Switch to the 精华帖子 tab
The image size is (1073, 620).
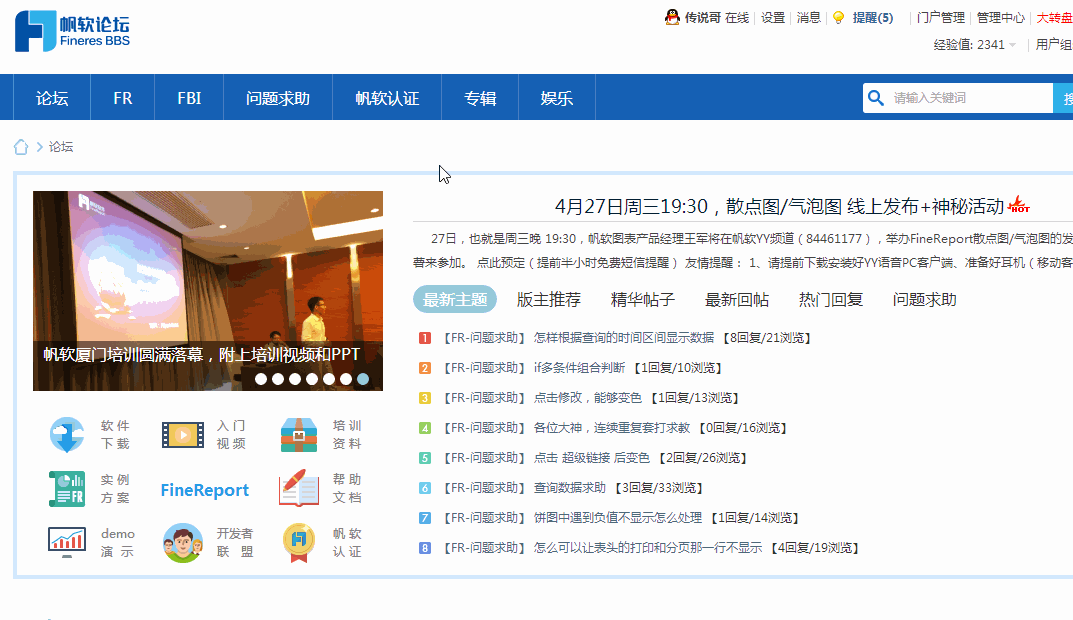coord(643,300)
